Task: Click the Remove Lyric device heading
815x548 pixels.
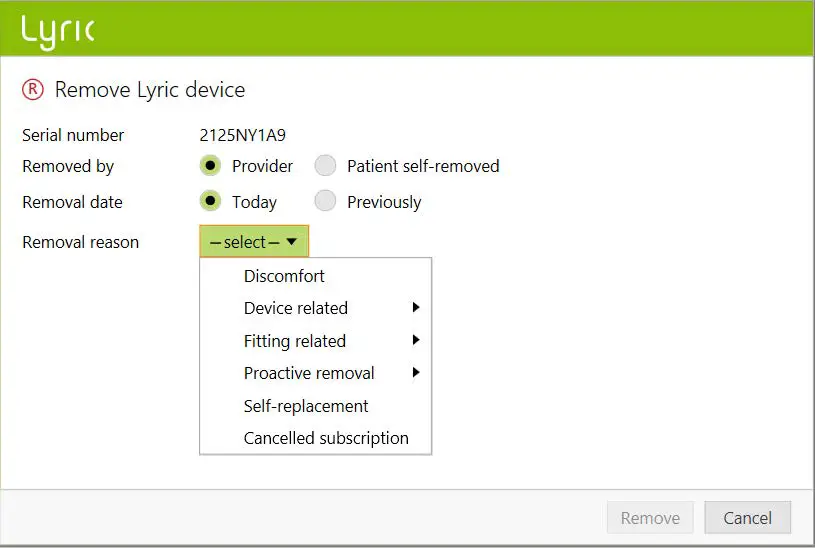Action: pos(150,90)
